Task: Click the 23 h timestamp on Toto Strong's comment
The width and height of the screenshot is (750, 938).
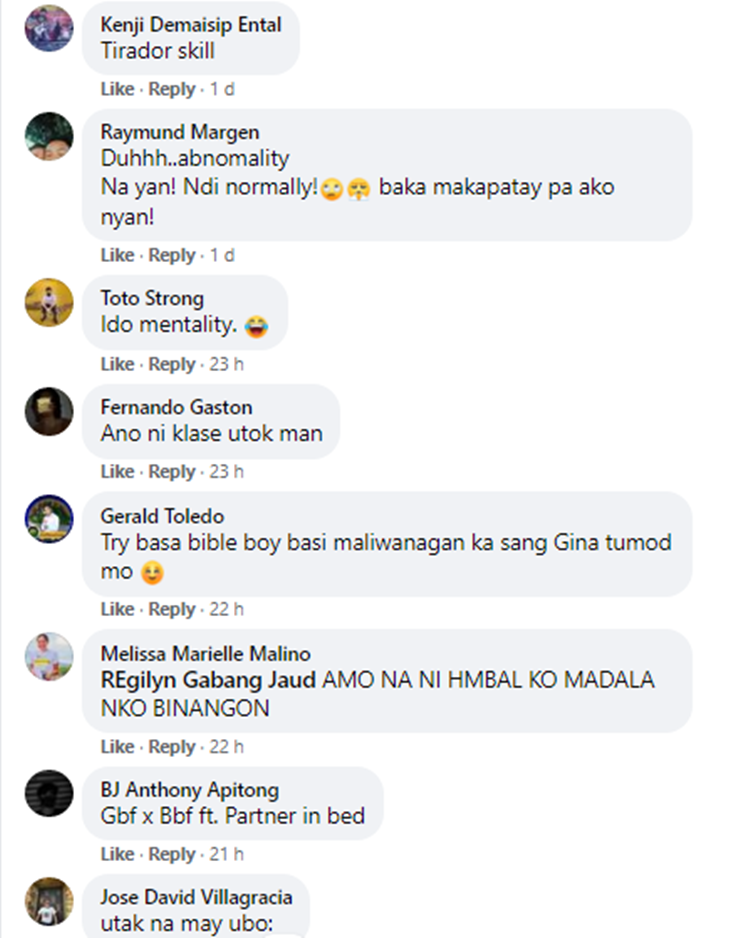Action: 226,364
